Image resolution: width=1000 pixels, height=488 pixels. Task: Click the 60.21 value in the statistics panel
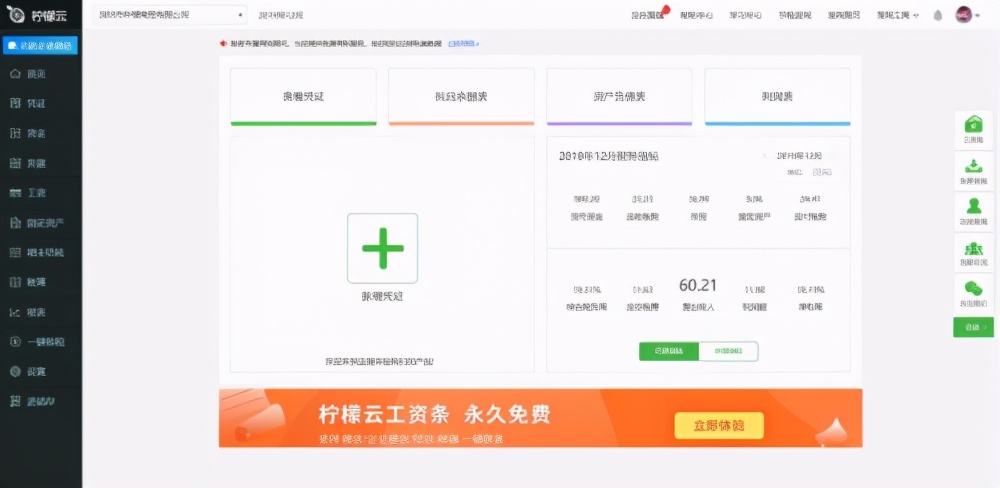tap(698, 285)
